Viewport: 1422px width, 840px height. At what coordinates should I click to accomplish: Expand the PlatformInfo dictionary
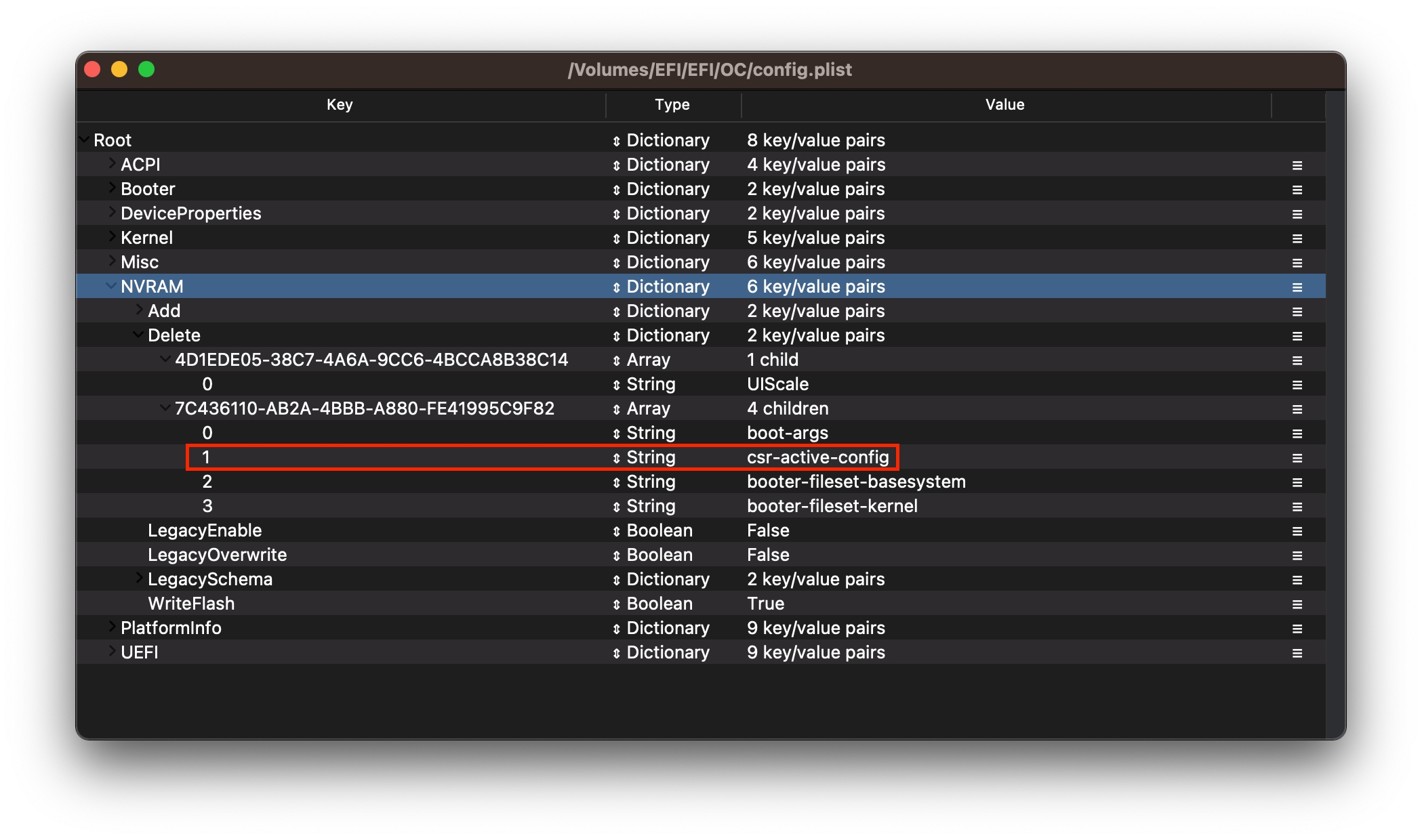(112, 627)
